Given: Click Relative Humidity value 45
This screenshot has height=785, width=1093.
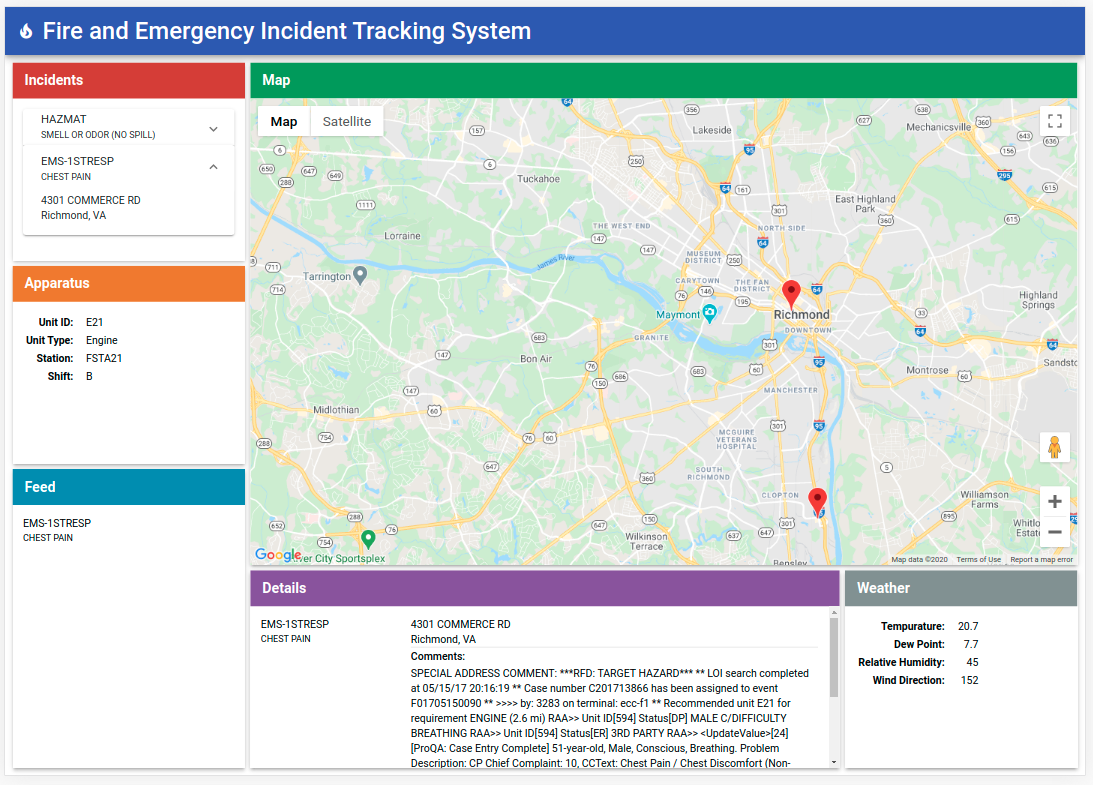Looking at the screenshot, I should point(972,662).
